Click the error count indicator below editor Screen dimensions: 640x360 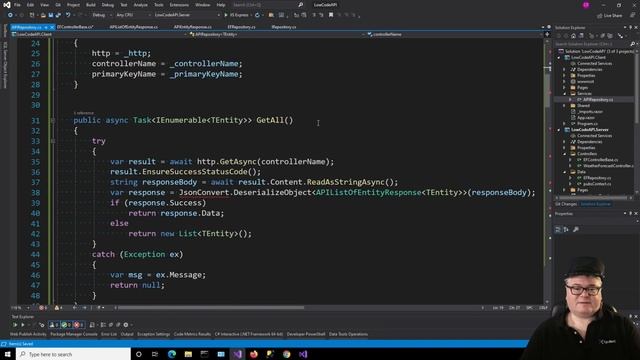coord(43,308)
